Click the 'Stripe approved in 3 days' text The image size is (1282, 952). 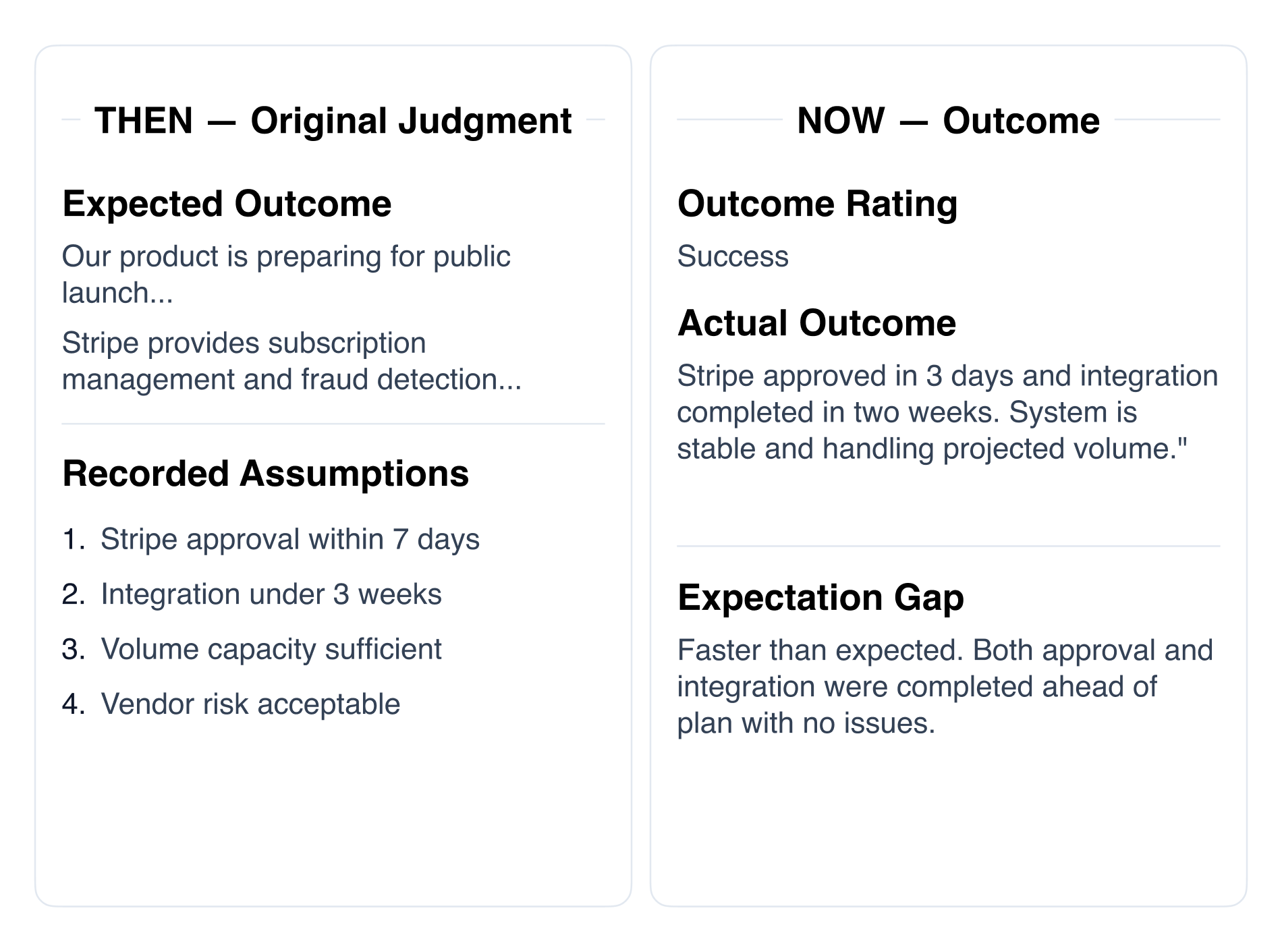coord(947,412)
